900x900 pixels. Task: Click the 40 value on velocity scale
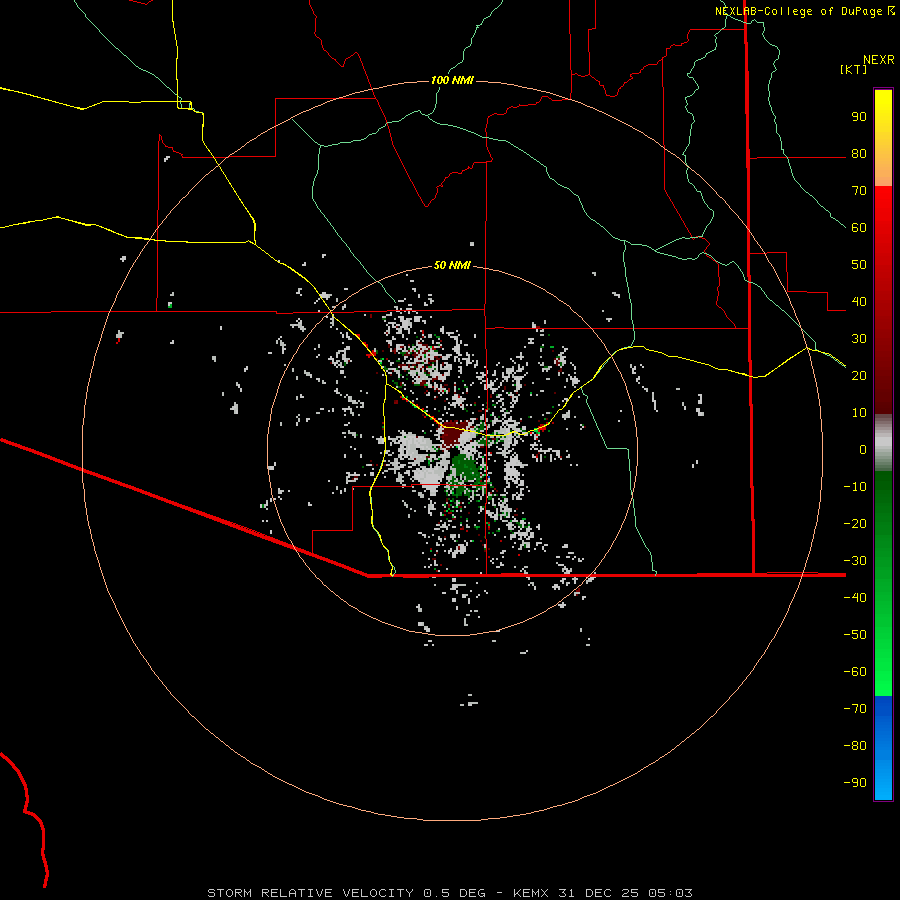pos(859,301)
